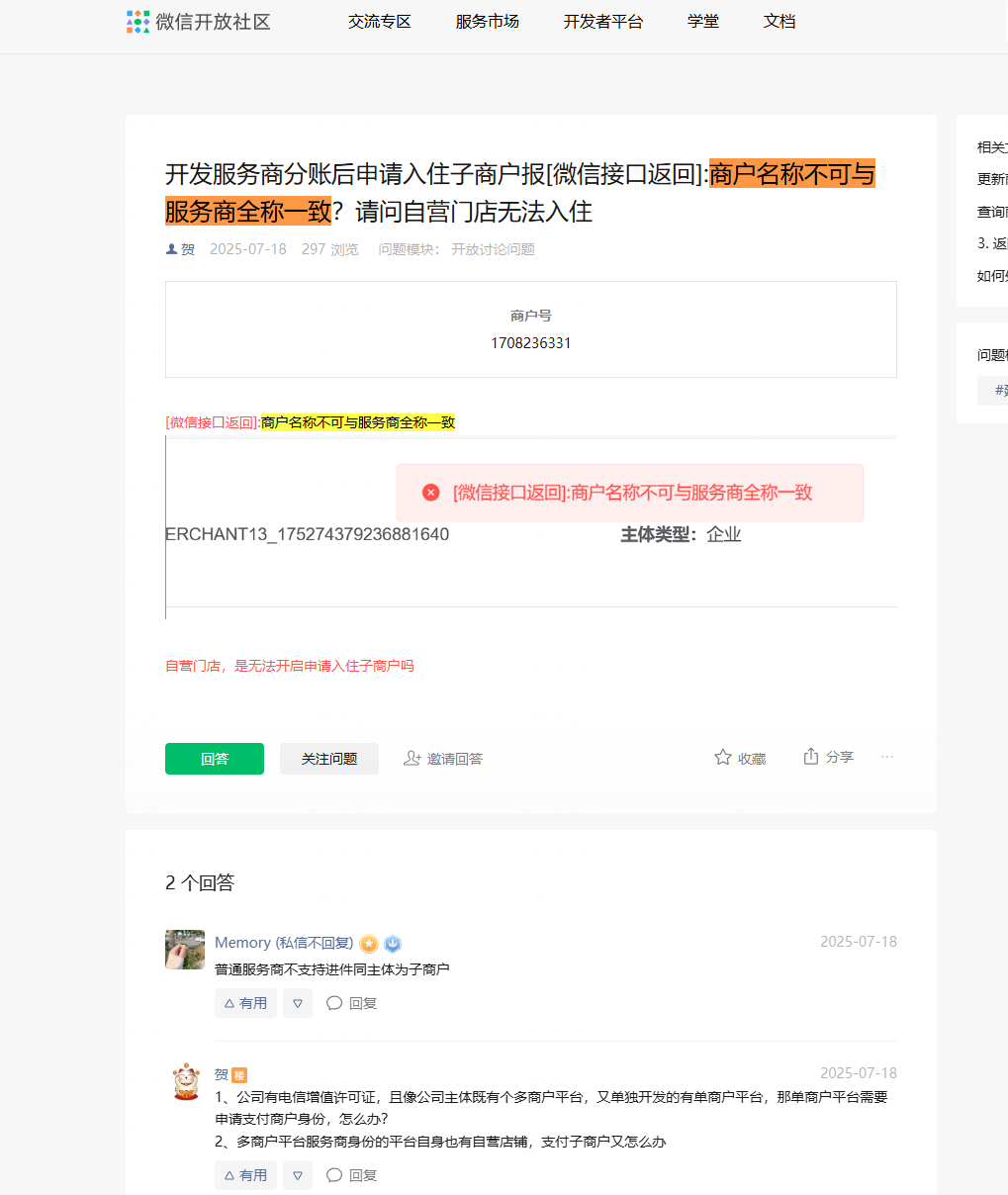1008x1195 pixels.
Task: Open the three-dots more options menu
Action: click(x=887, y=757)
